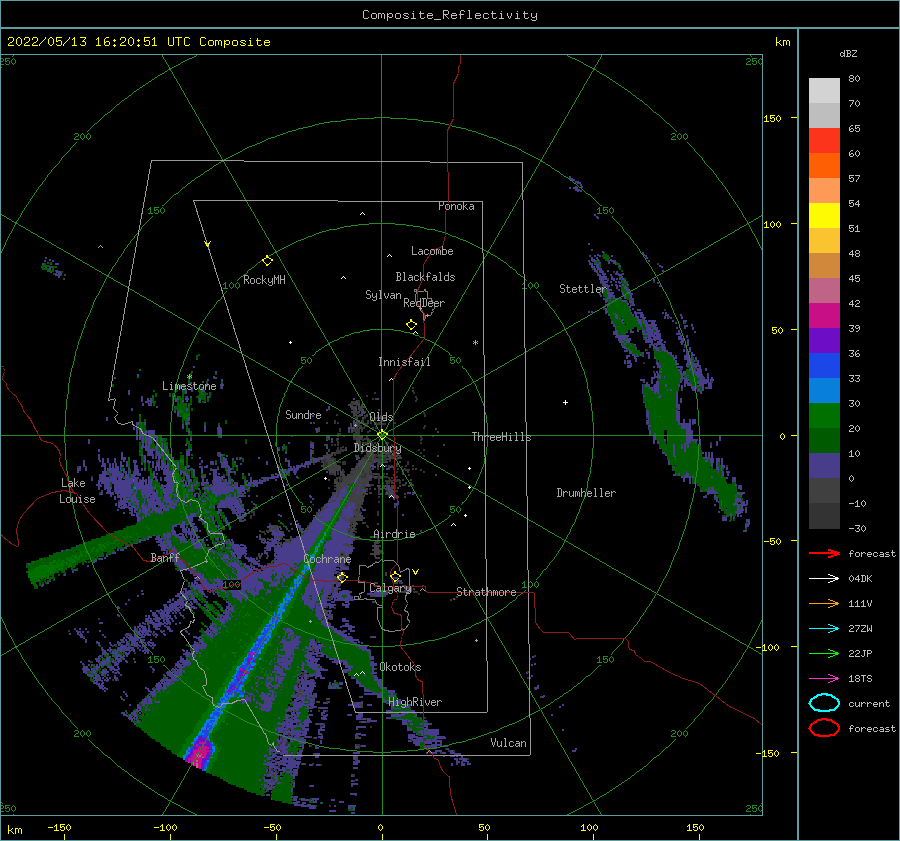Click the Vulcan label
The width and height of the screenshot is (900, 841).
click(508, 743)
